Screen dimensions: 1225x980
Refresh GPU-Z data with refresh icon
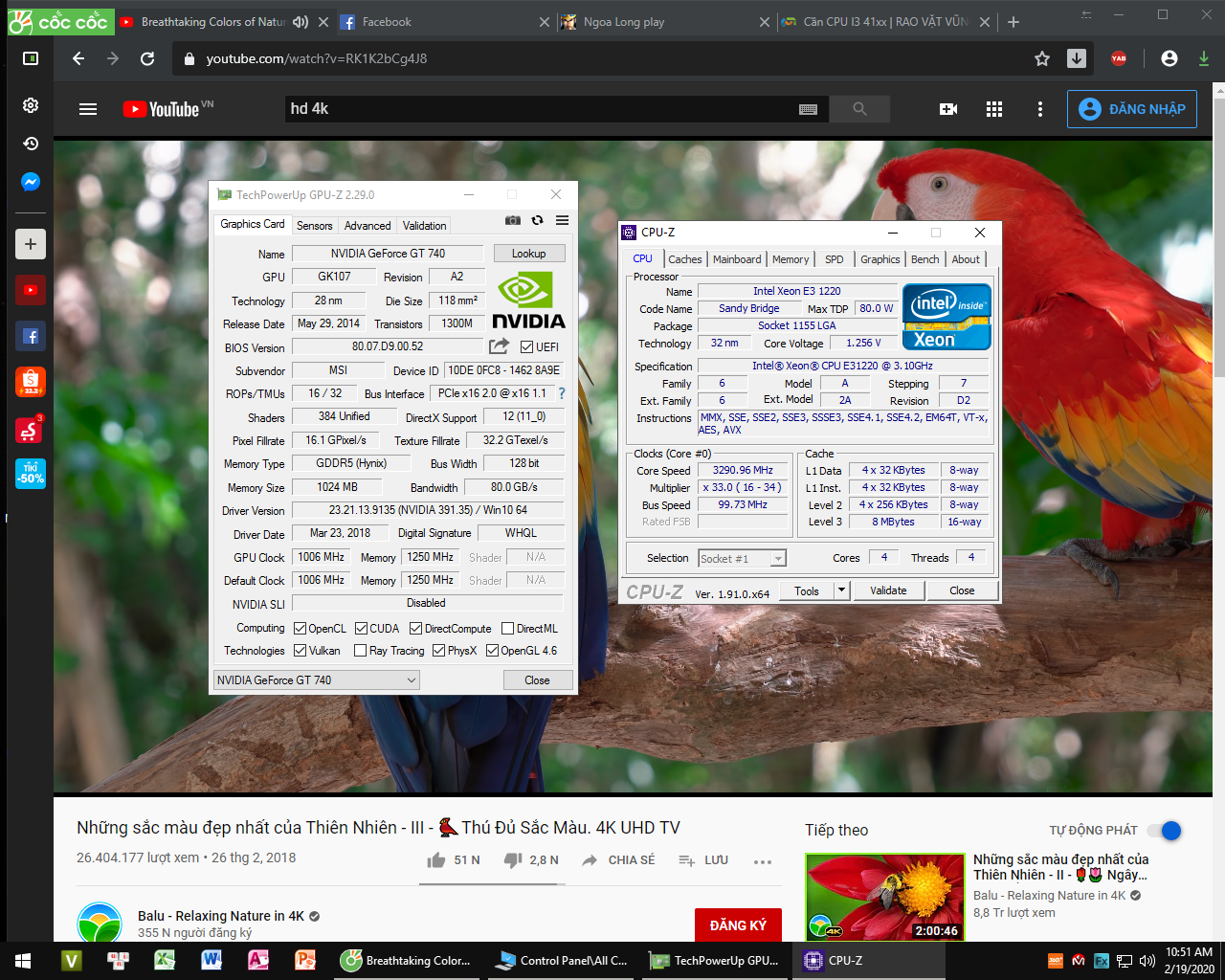pyautogui.click(x=538, y=220)
